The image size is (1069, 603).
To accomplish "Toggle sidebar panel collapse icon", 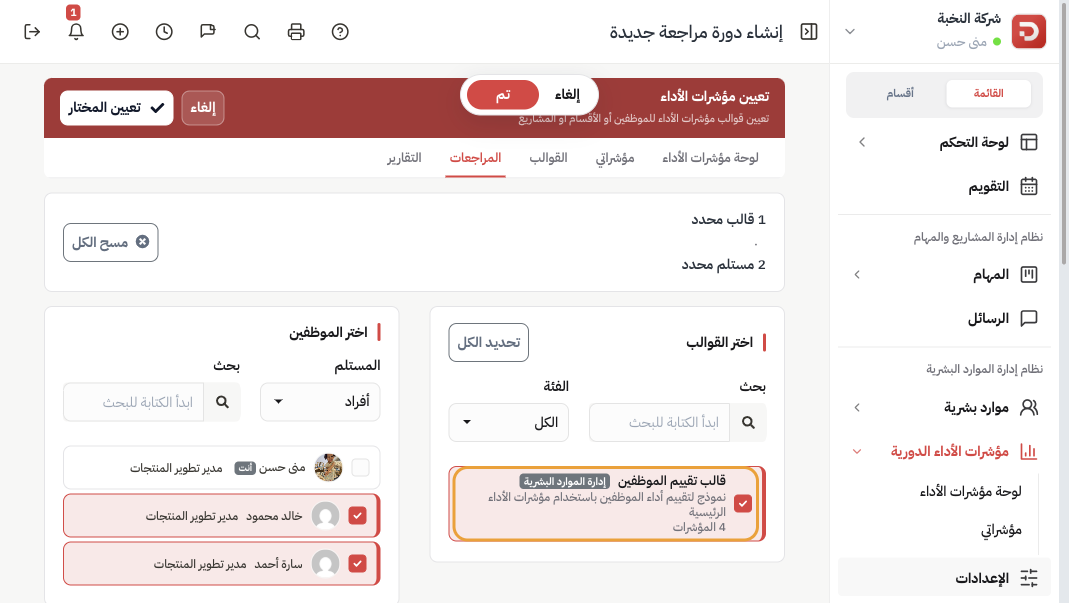I will (x=809, y=32).
